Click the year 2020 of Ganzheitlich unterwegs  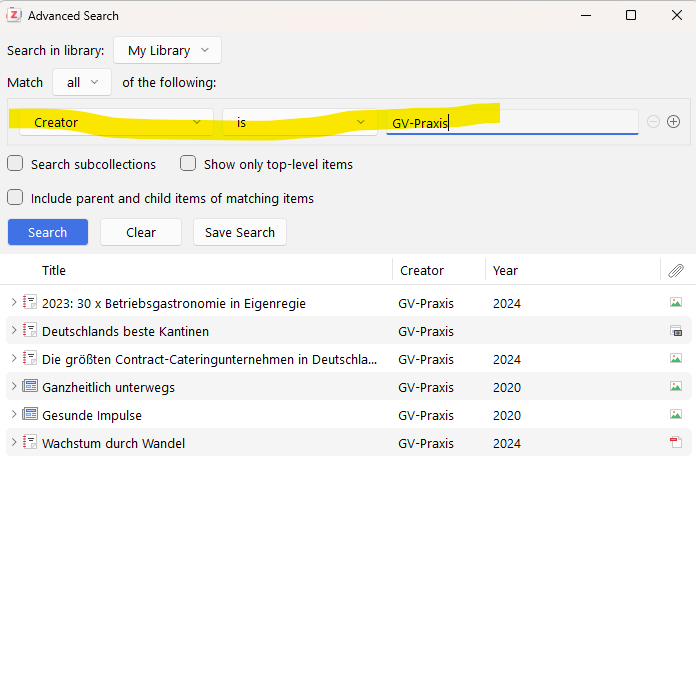[506, 388]
